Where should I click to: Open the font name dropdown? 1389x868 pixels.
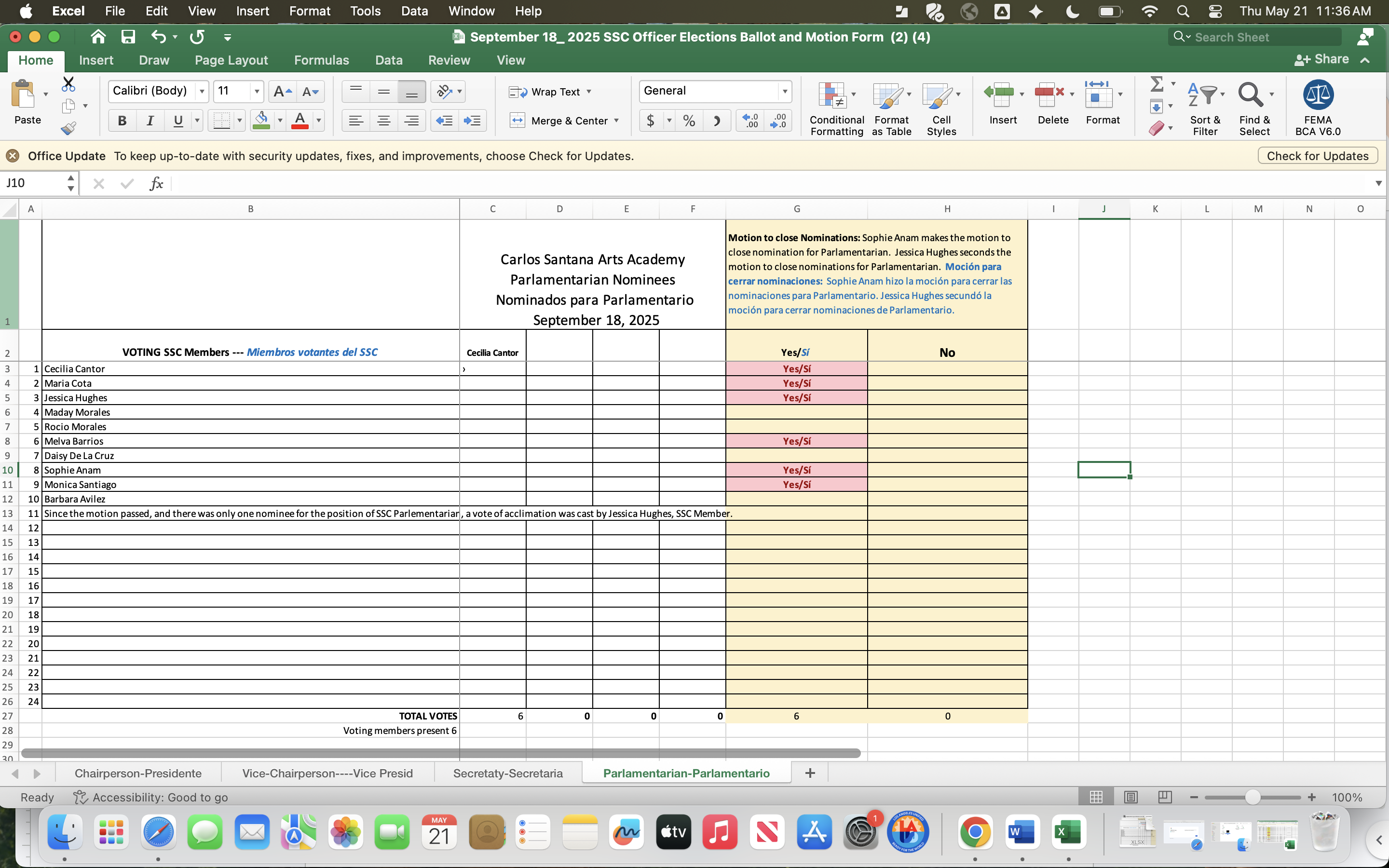[x=202, y=91]
